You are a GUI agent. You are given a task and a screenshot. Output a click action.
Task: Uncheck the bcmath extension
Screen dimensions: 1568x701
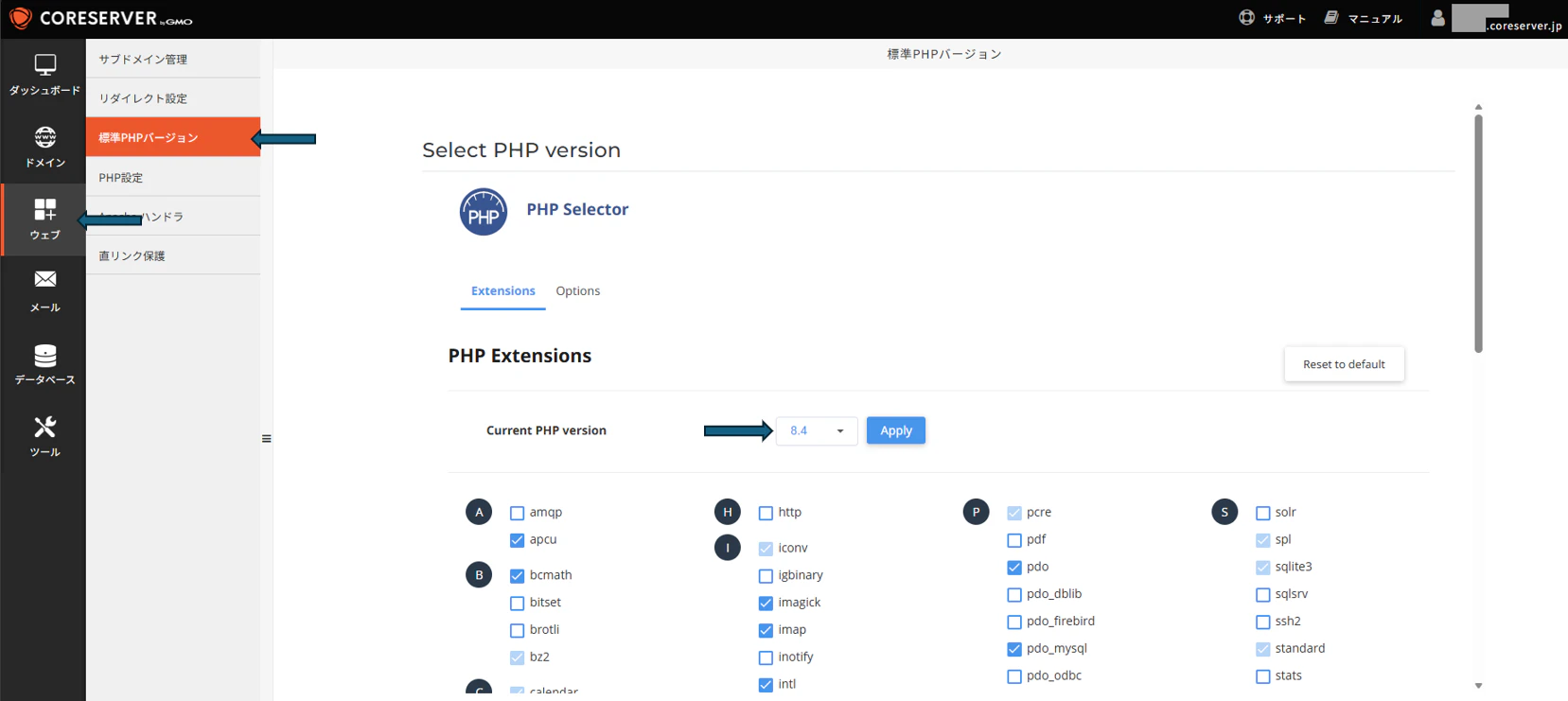pyautogui.click(x=517, y=575)
